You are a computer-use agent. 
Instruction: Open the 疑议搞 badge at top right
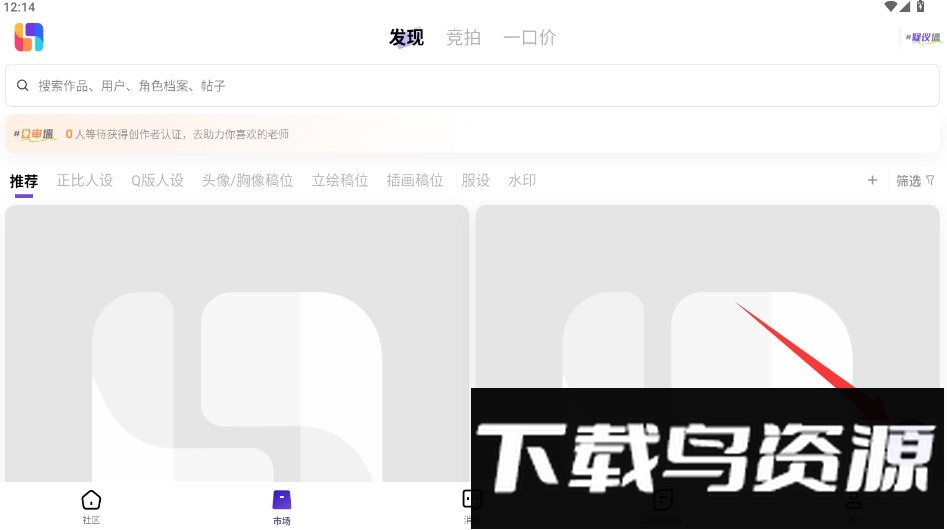[x=923, y=38]
